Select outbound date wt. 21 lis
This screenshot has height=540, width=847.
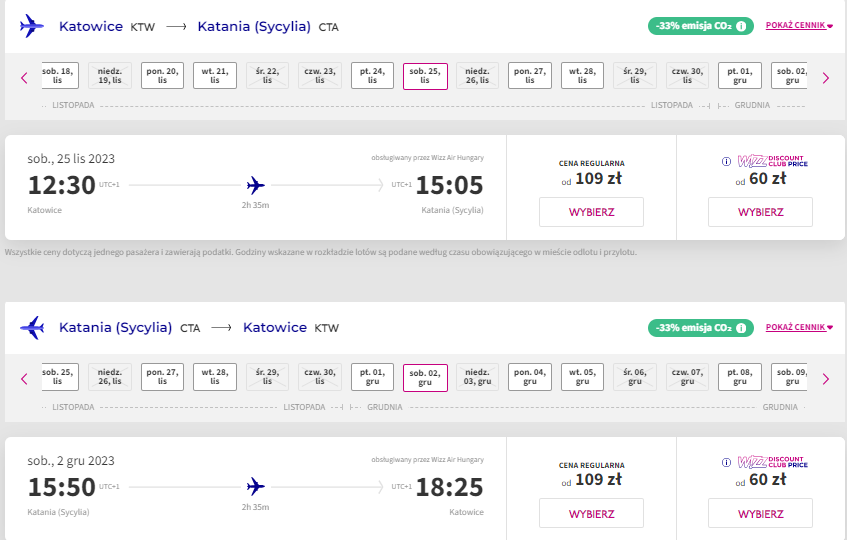215,76
